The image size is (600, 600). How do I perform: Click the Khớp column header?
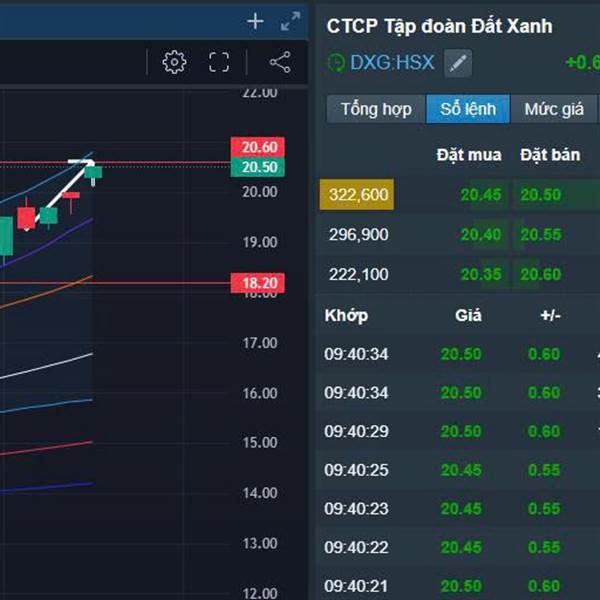click(x=346, y=316)
